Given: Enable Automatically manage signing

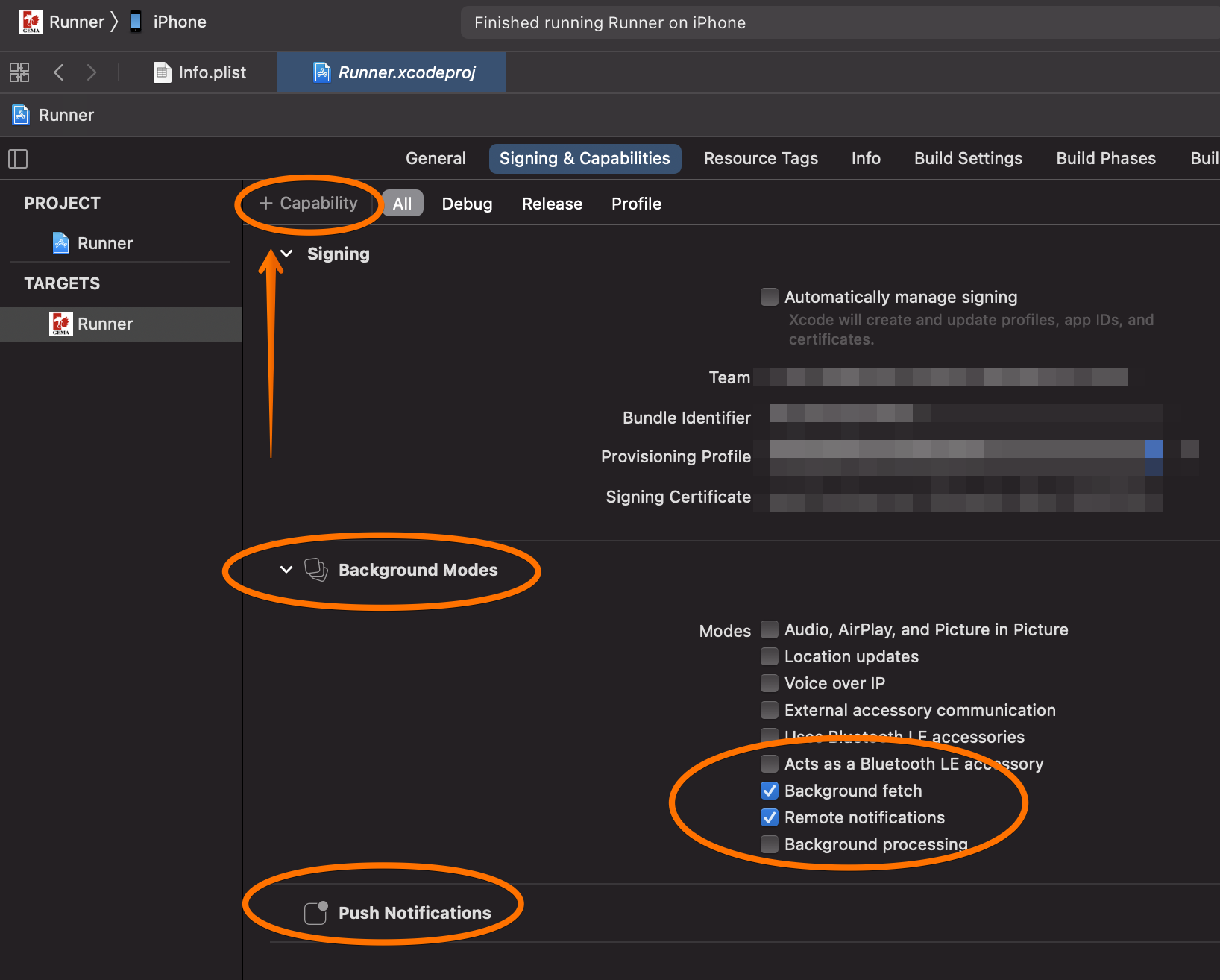Looking at the screenshot, I should coord(770,297).
